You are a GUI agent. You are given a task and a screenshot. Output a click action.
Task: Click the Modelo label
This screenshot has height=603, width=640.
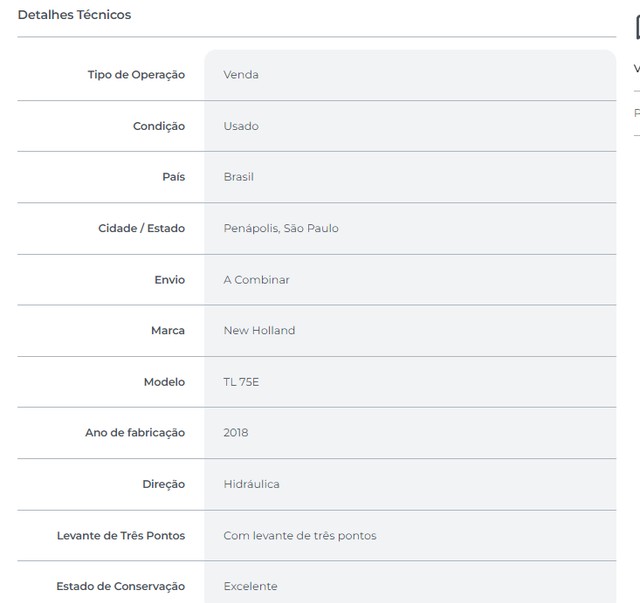(164, 382)
